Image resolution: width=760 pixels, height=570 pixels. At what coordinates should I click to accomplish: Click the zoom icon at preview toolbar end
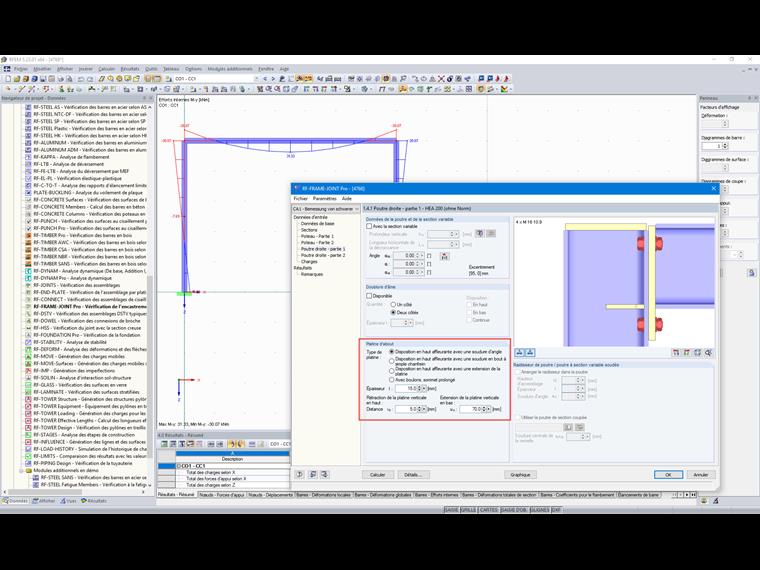pos(708,353)
